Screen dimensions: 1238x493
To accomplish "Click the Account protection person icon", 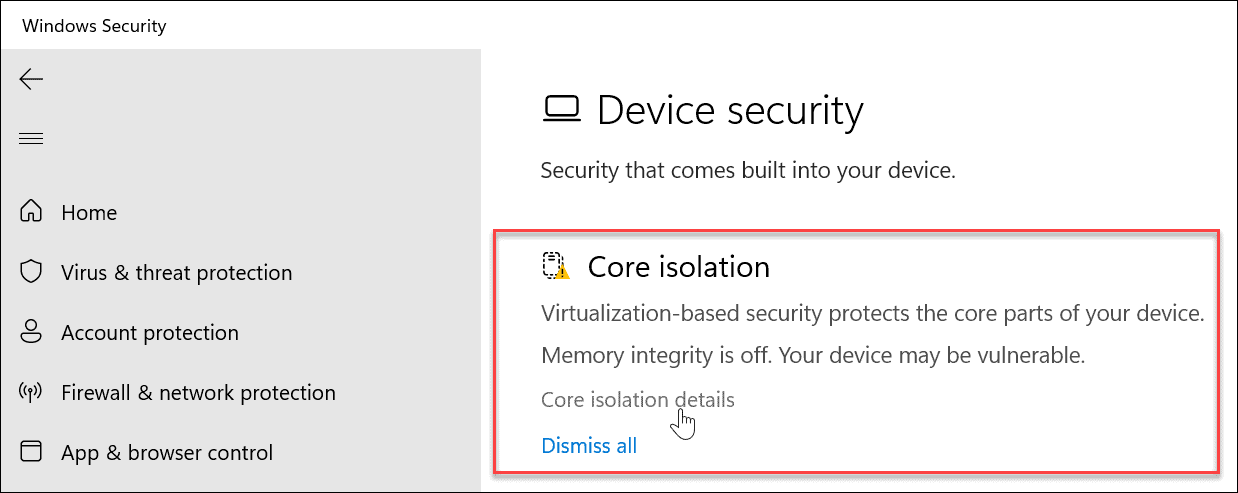I will tap(31, 333).
